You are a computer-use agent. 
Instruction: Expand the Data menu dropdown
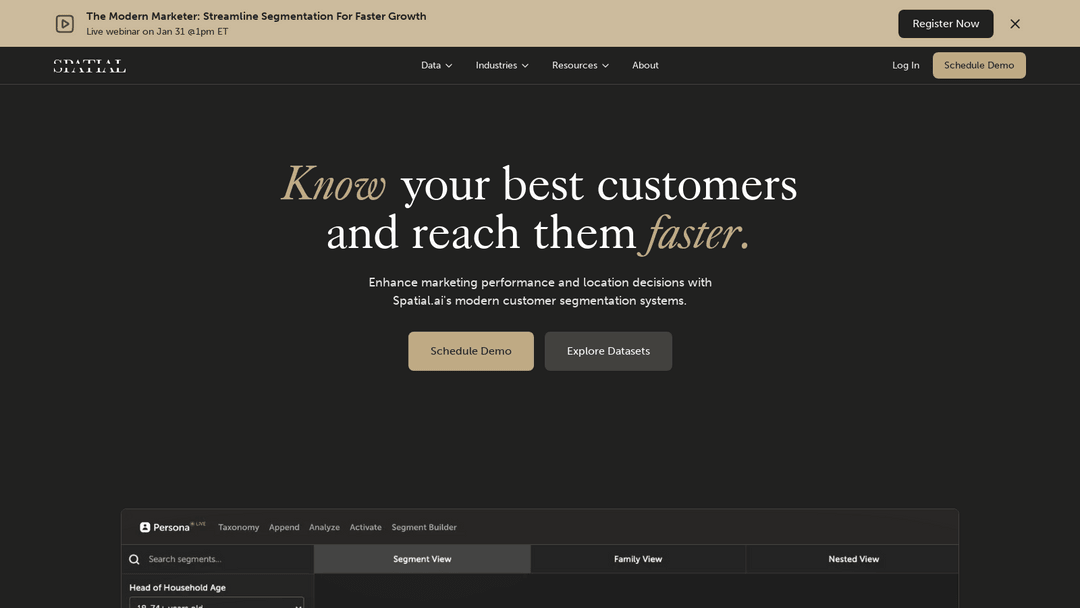[x=437, y=65]
